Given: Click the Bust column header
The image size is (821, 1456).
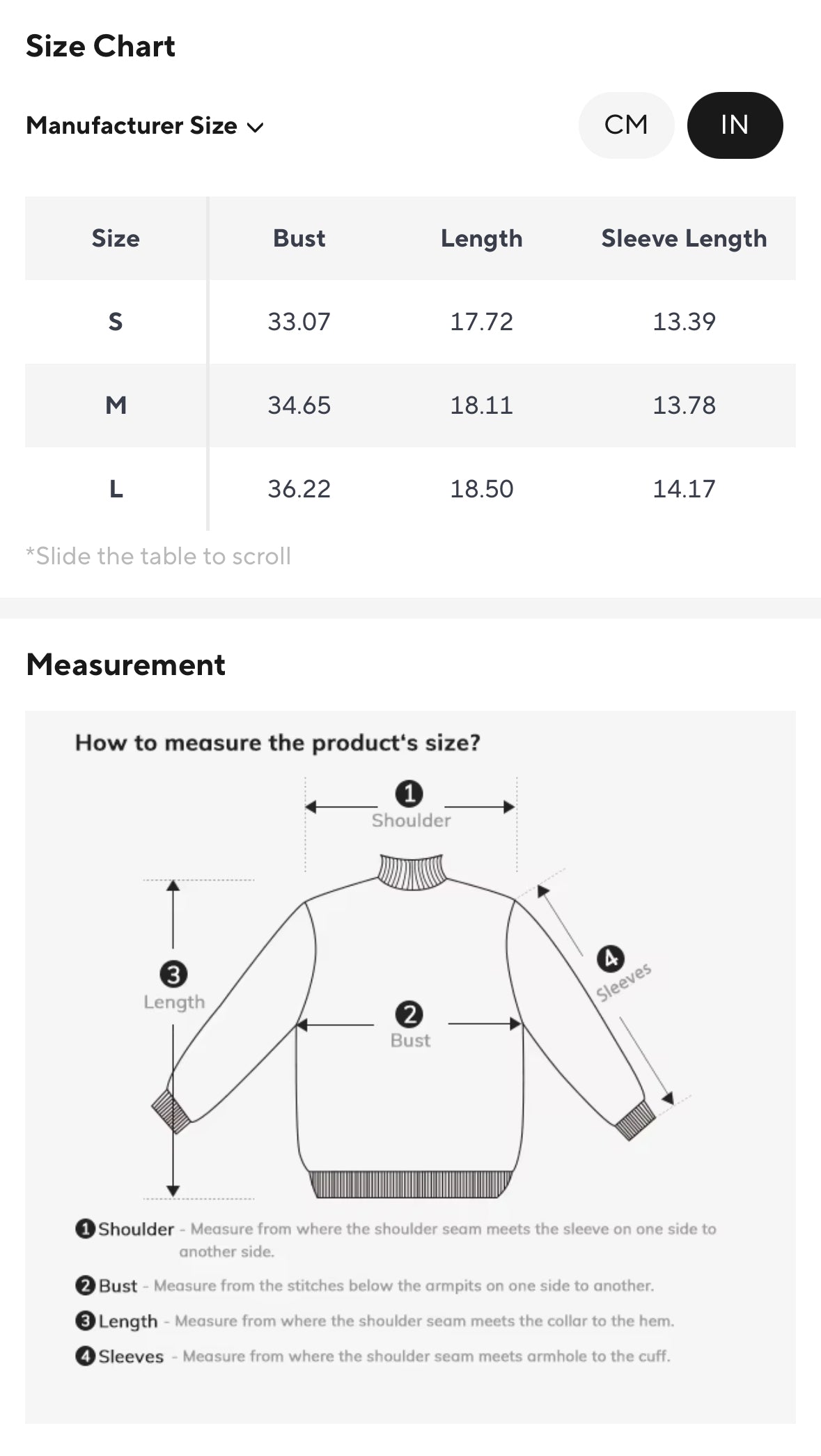Looking at the screenshot, I should [x=299, y=238].
